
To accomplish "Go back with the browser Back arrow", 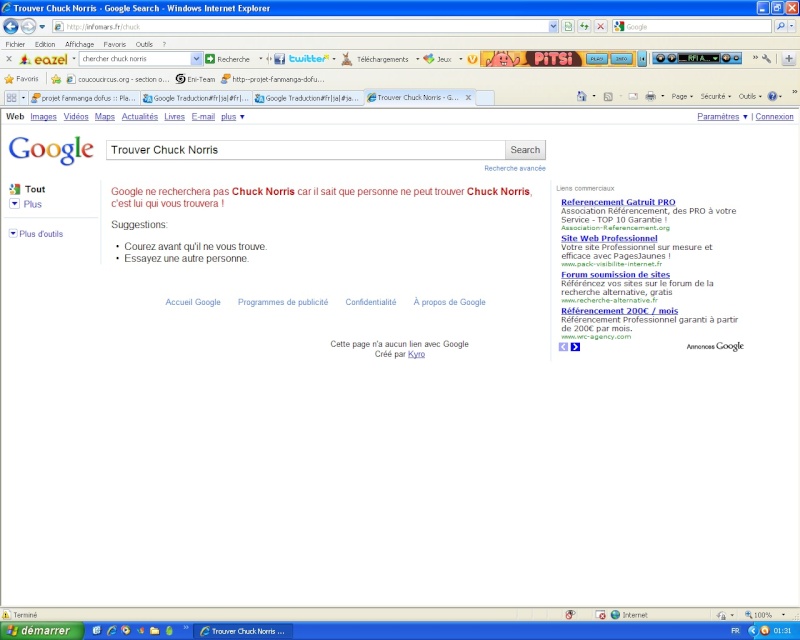I will [11, 27].
